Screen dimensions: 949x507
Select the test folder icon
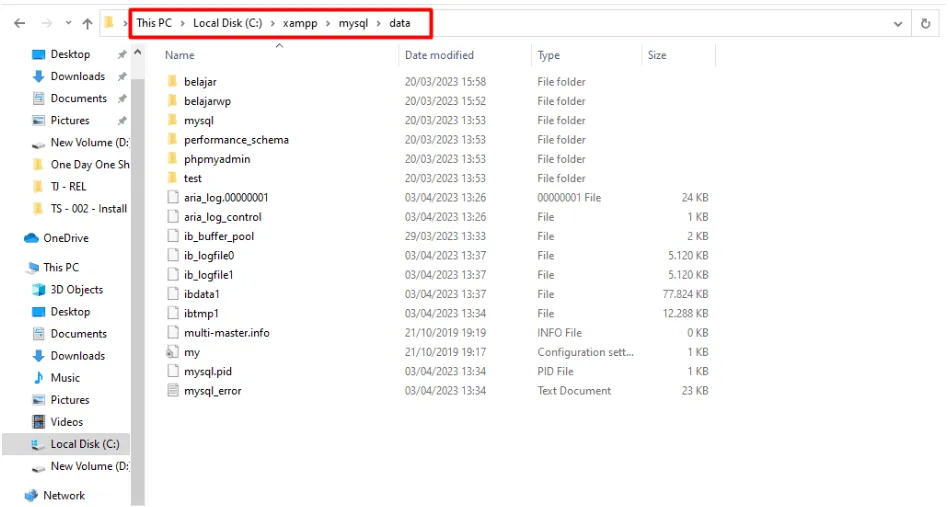[x=172, y=178]
